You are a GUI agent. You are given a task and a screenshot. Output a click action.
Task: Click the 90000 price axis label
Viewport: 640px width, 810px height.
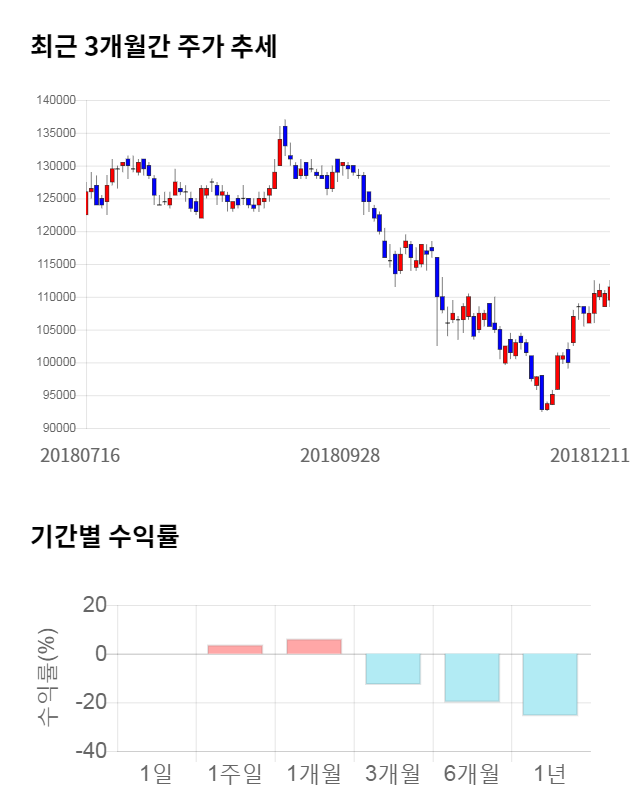click(x=60, y=429)
